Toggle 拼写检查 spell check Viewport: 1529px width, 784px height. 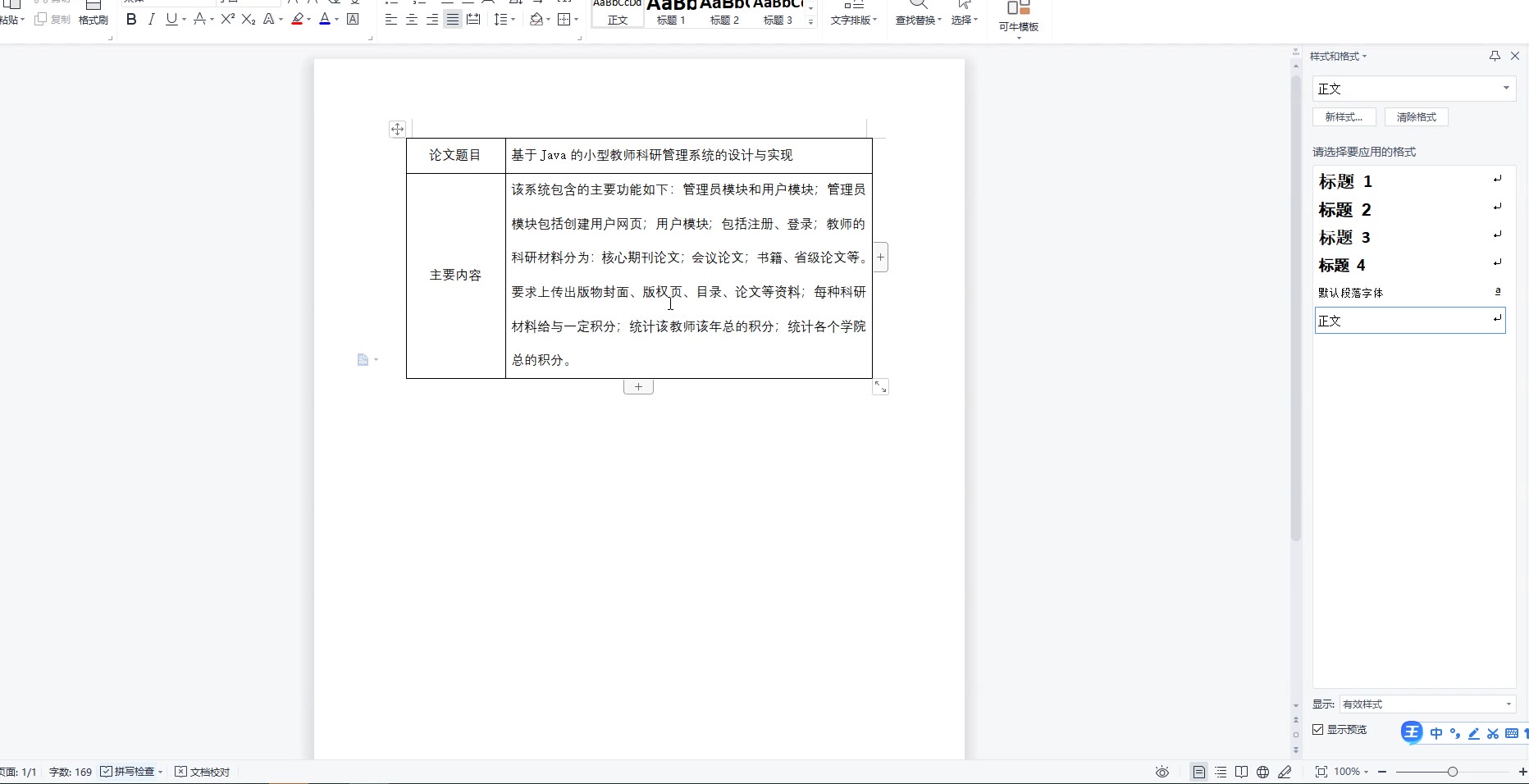pyautogui.click(x=132, y=772)
